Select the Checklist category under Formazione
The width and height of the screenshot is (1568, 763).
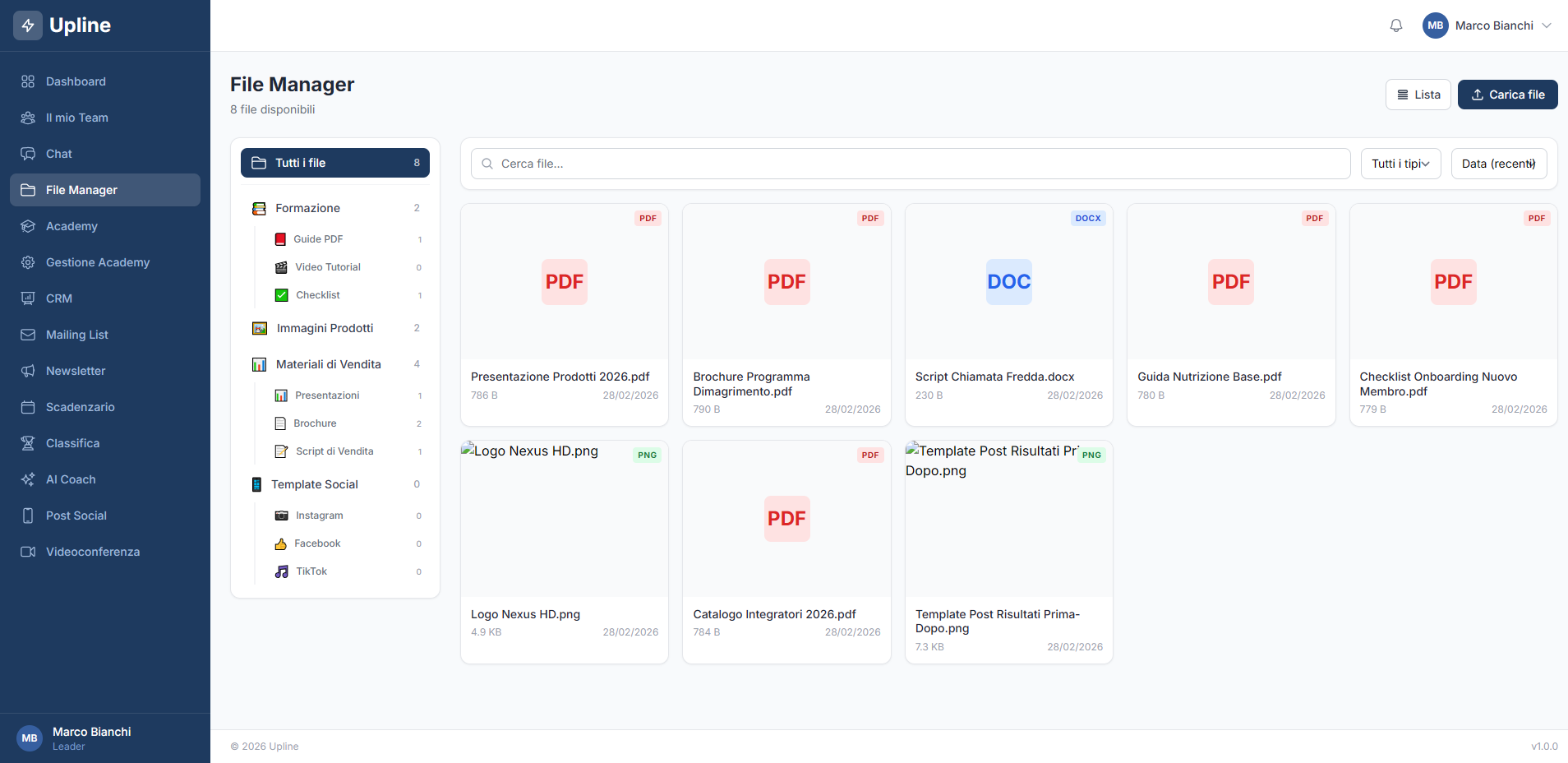(318, 294)
